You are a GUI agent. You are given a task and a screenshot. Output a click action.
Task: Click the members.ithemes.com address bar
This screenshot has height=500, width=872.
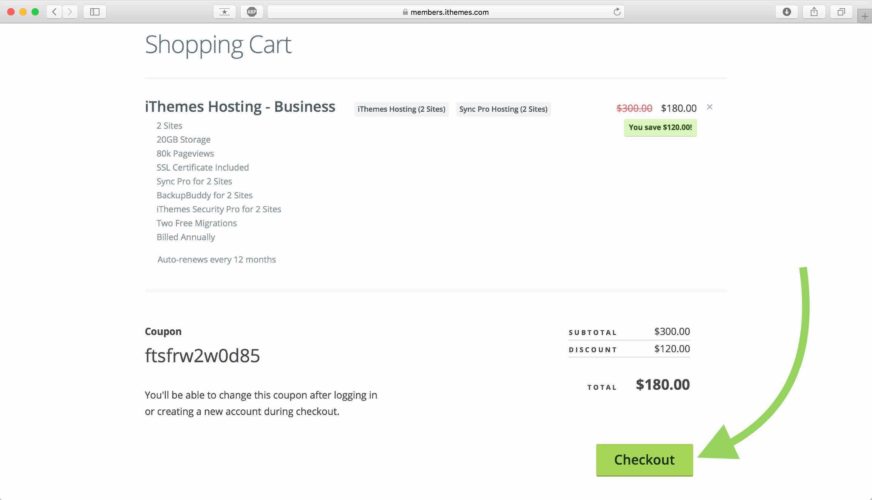click(x=445, y=12)
